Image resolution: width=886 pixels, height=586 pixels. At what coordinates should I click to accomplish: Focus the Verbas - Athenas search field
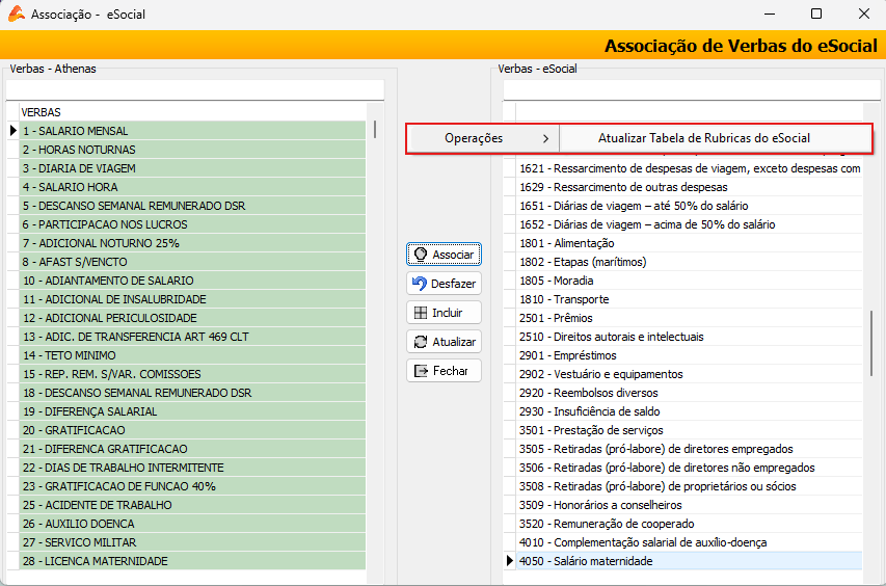(195, 90)
